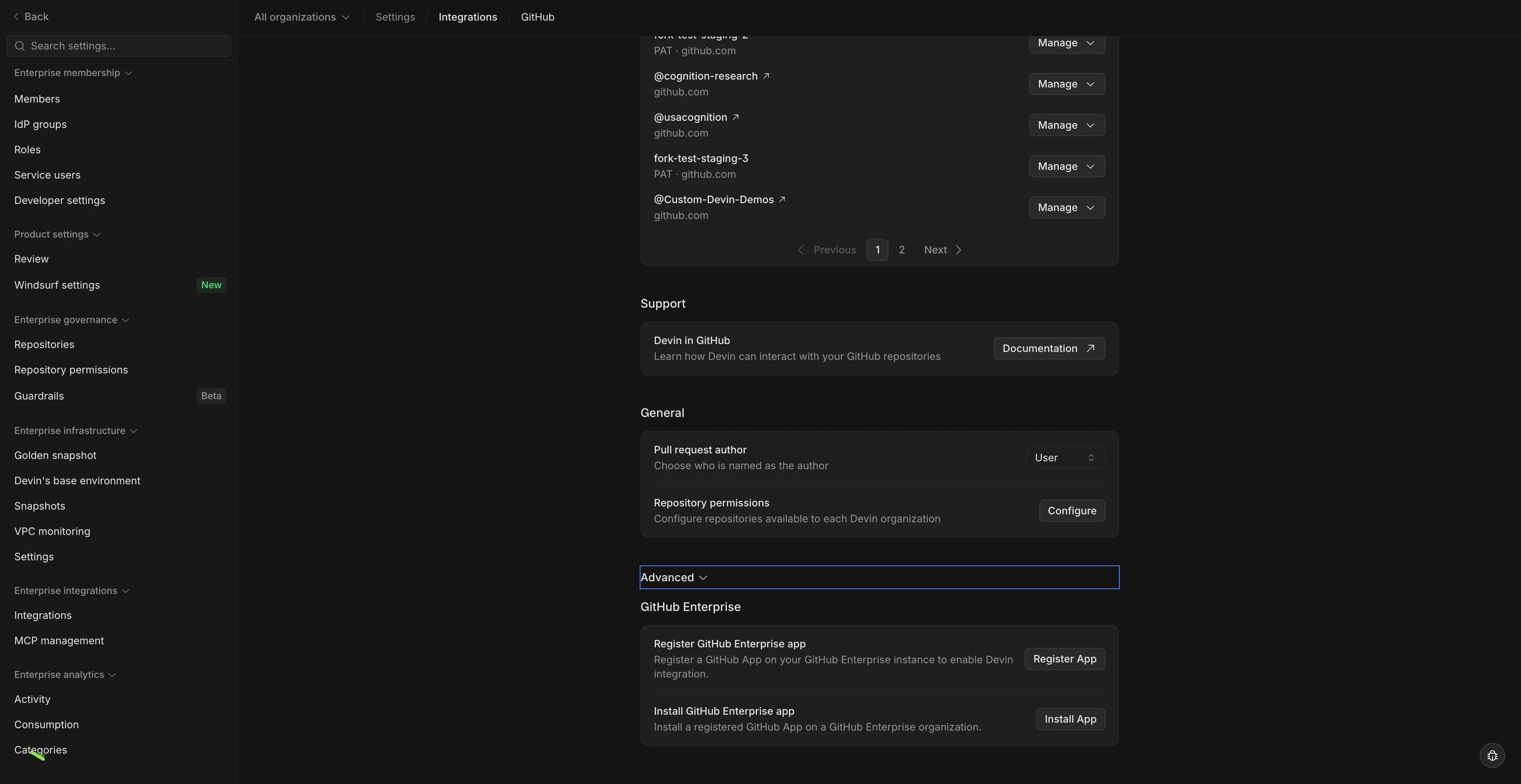Collapse Enterprise integrations section

coord(71,591)
